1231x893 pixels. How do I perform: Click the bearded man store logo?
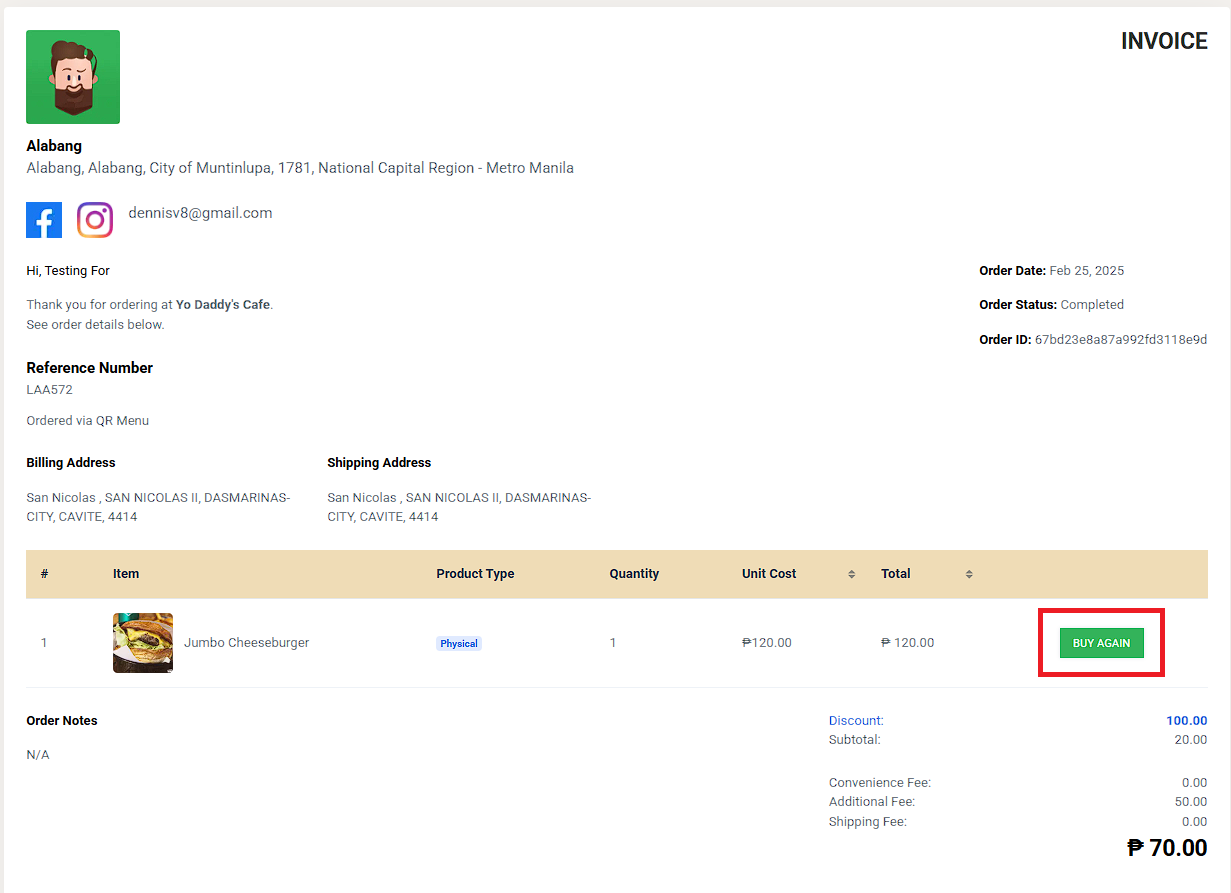[x=73, y=77]
